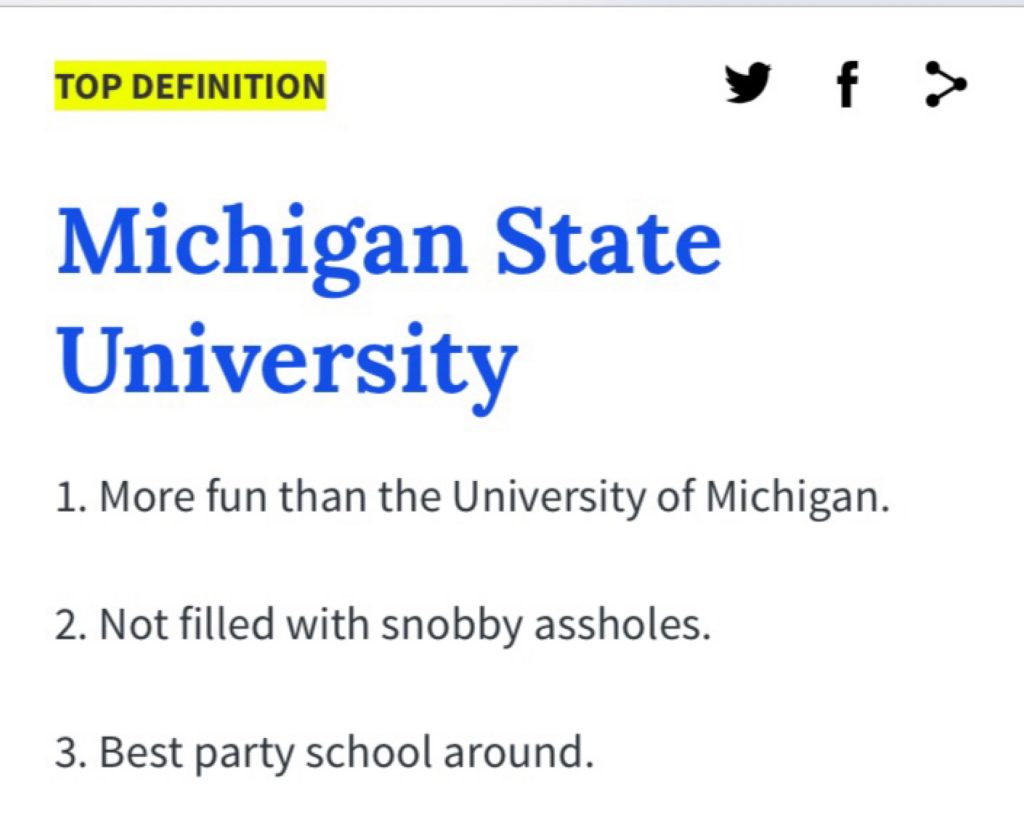Click the word "TOP" in the yellow badge
Image resolution: width=1024 pixels, height=834 pixels.
(x=90, y=86)
